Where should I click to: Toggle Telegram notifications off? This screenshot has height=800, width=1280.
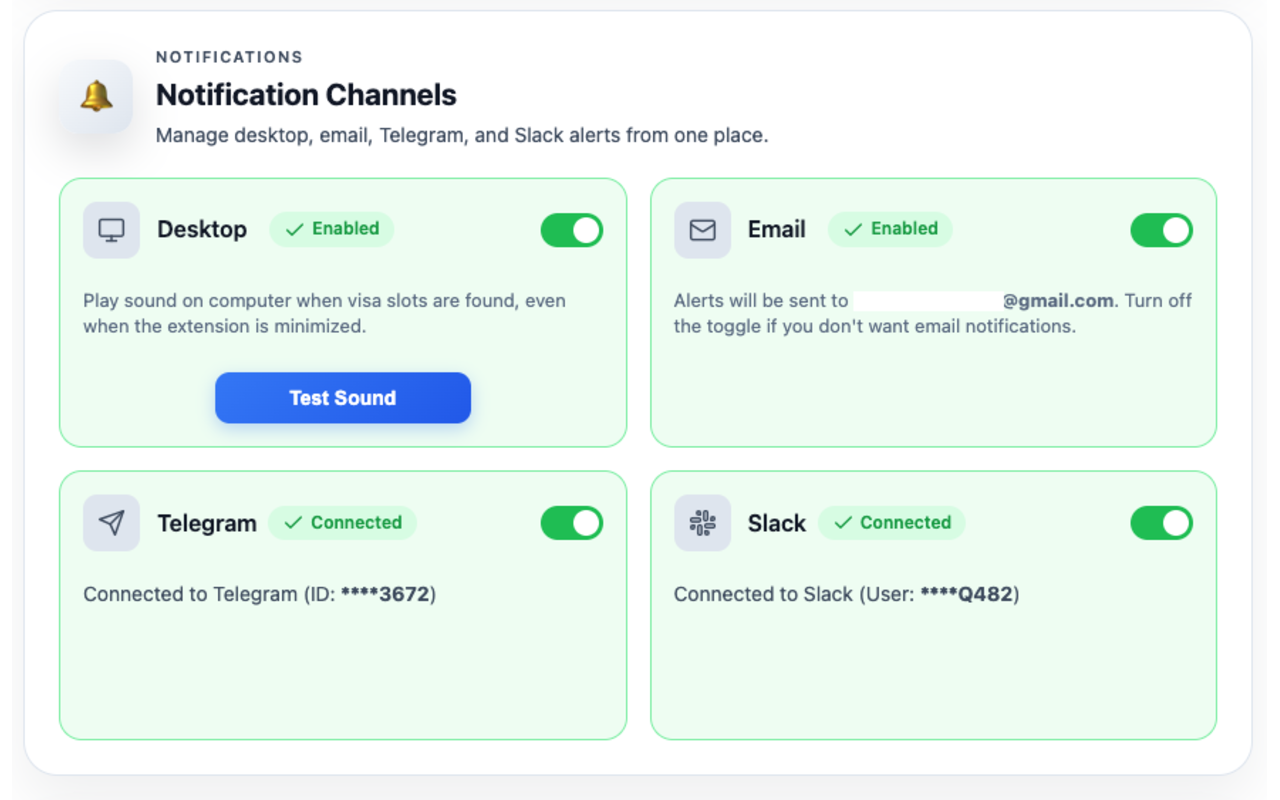(571, 522)
